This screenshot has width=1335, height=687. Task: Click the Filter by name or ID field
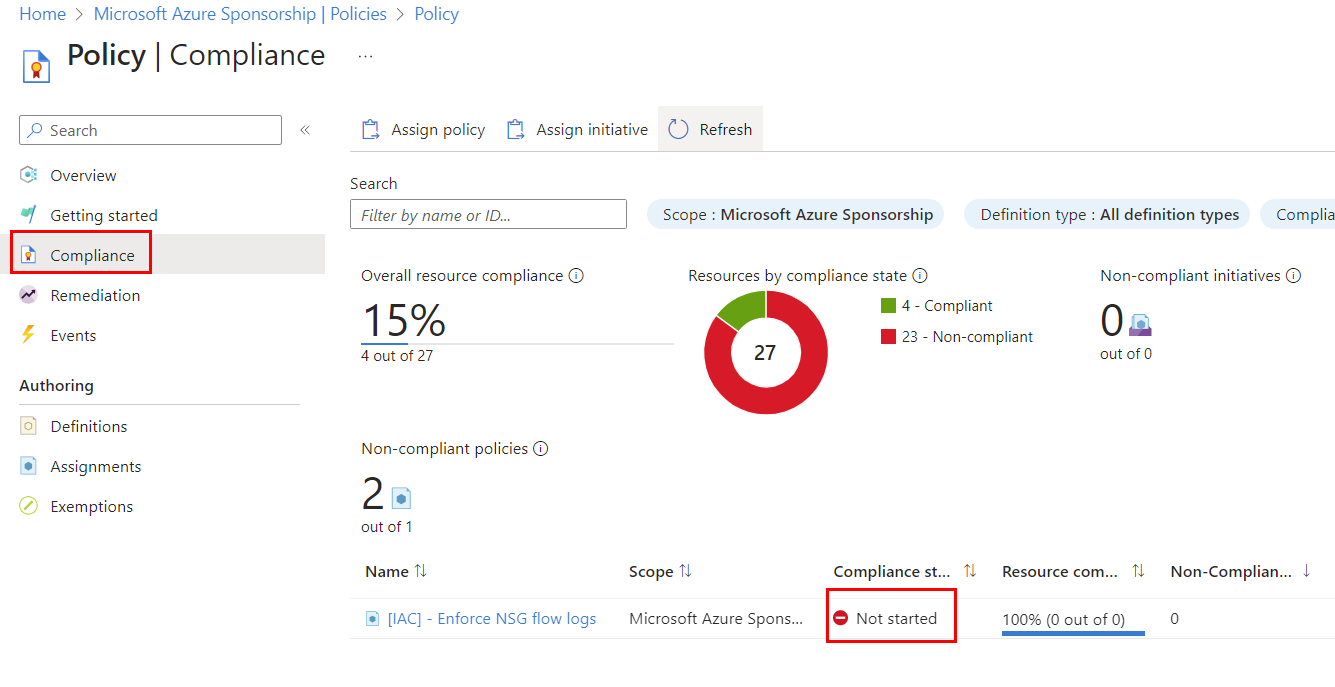[488, 214]
